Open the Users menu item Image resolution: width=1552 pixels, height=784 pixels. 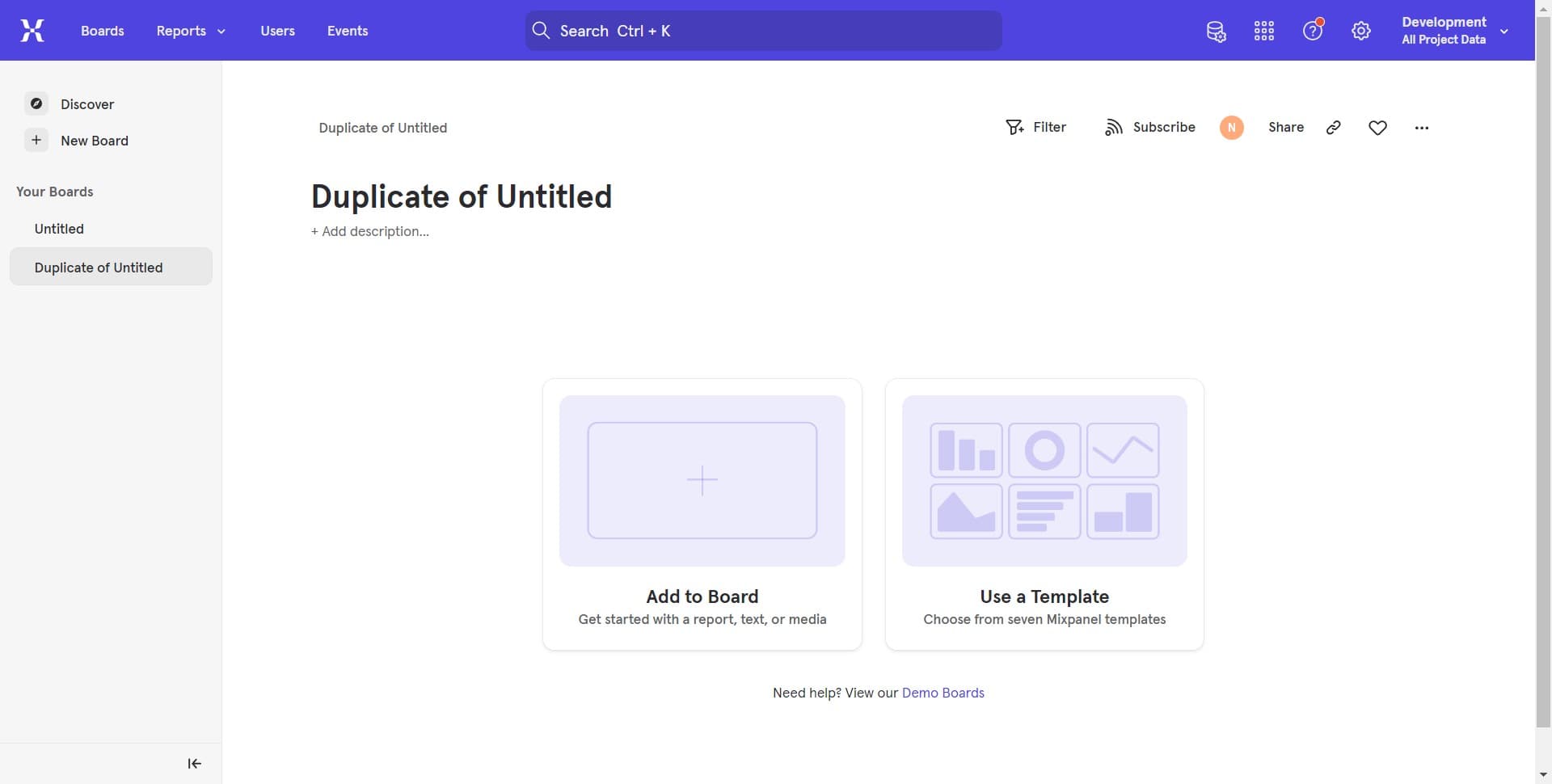click(277, 31)
